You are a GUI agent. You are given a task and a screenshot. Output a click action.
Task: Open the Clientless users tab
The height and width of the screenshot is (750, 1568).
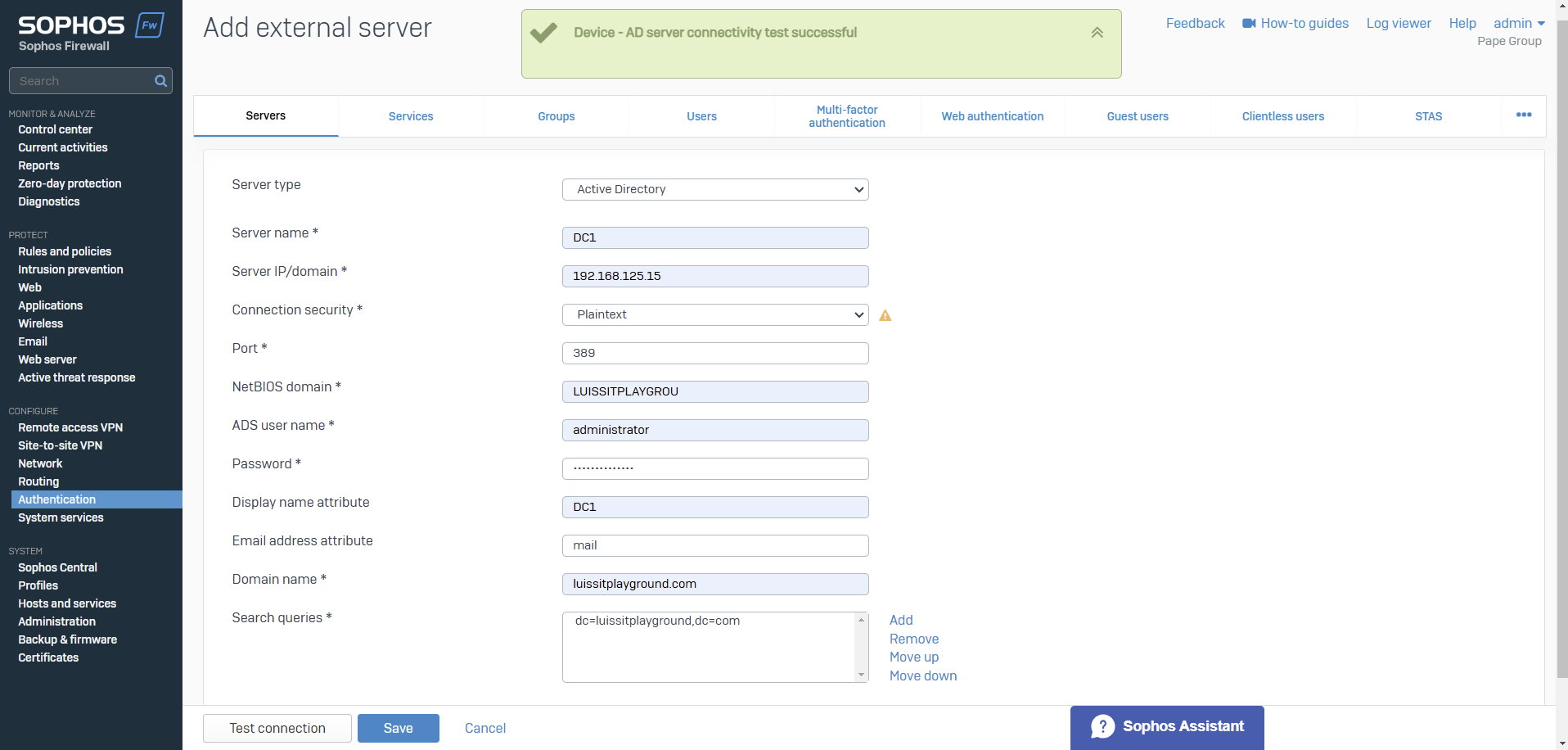(x=1282, y=116)
